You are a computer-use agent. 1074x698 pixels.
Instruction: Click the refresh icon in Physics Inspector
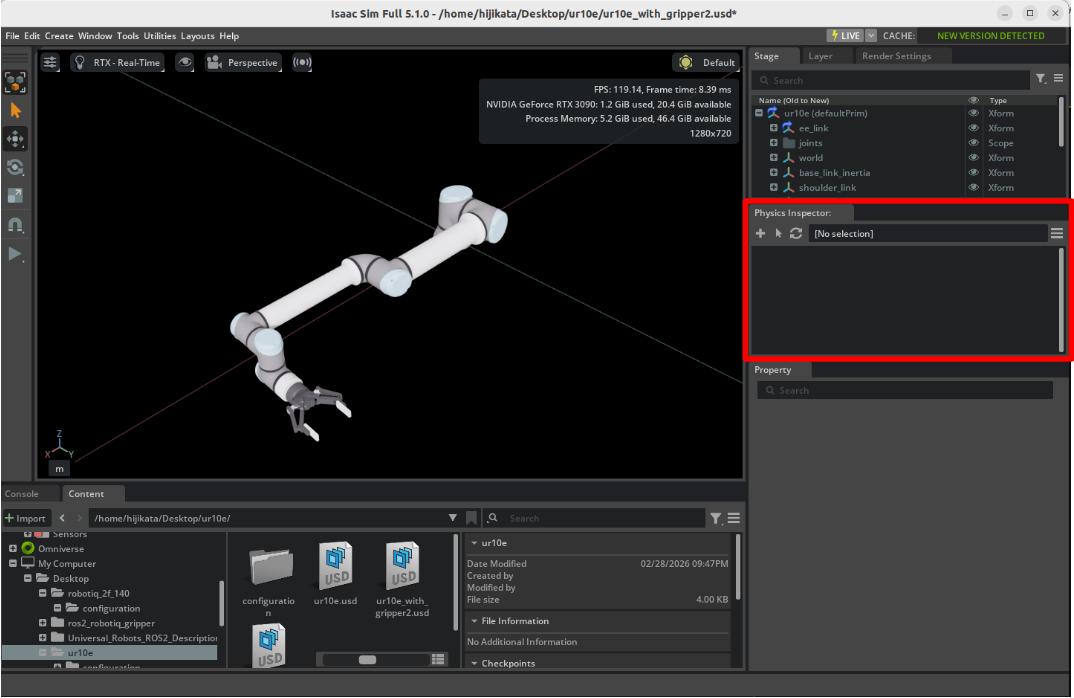tap(795, 233)
